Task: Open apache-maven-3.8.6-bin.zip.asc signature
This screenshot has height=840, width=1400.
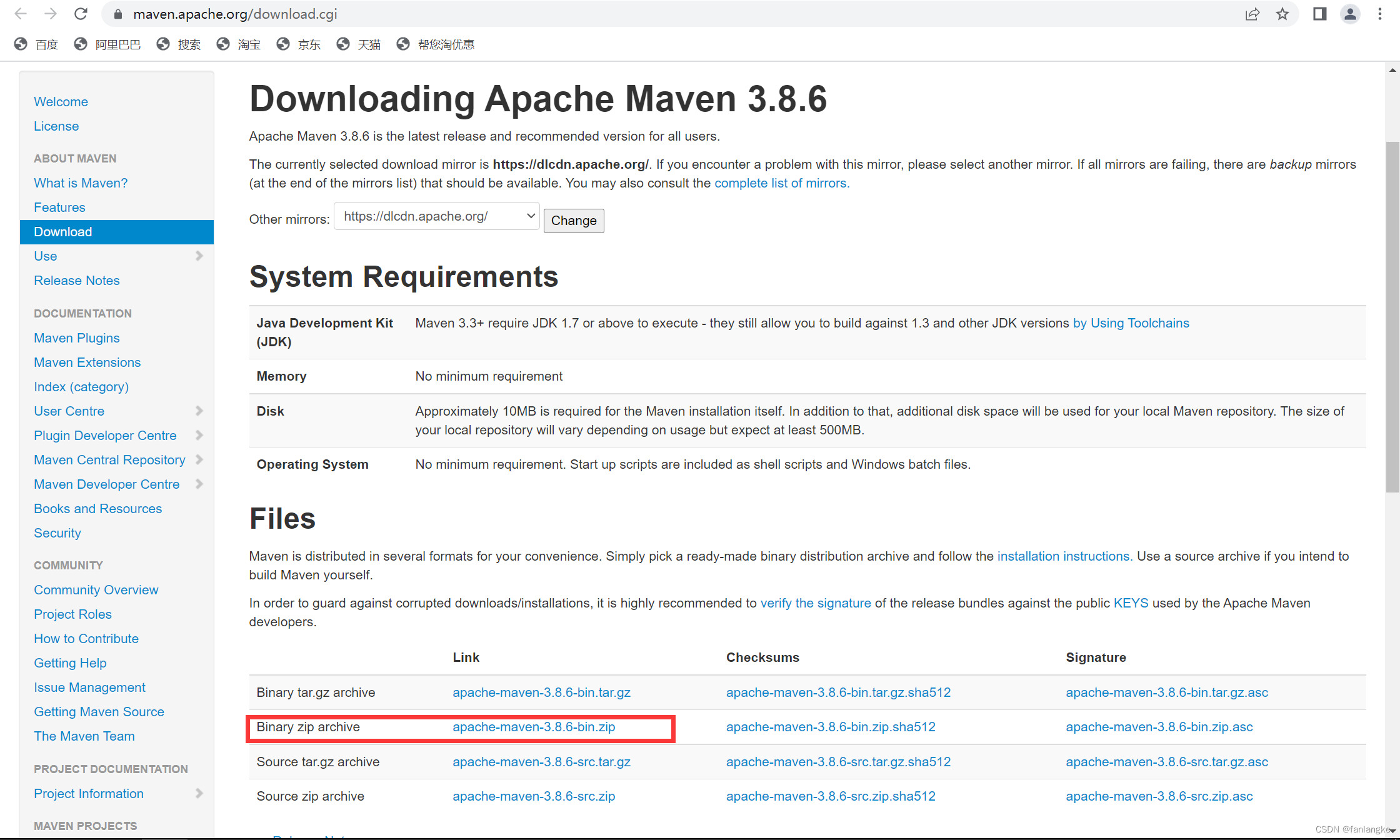Action: click(x=1159, y=727)
